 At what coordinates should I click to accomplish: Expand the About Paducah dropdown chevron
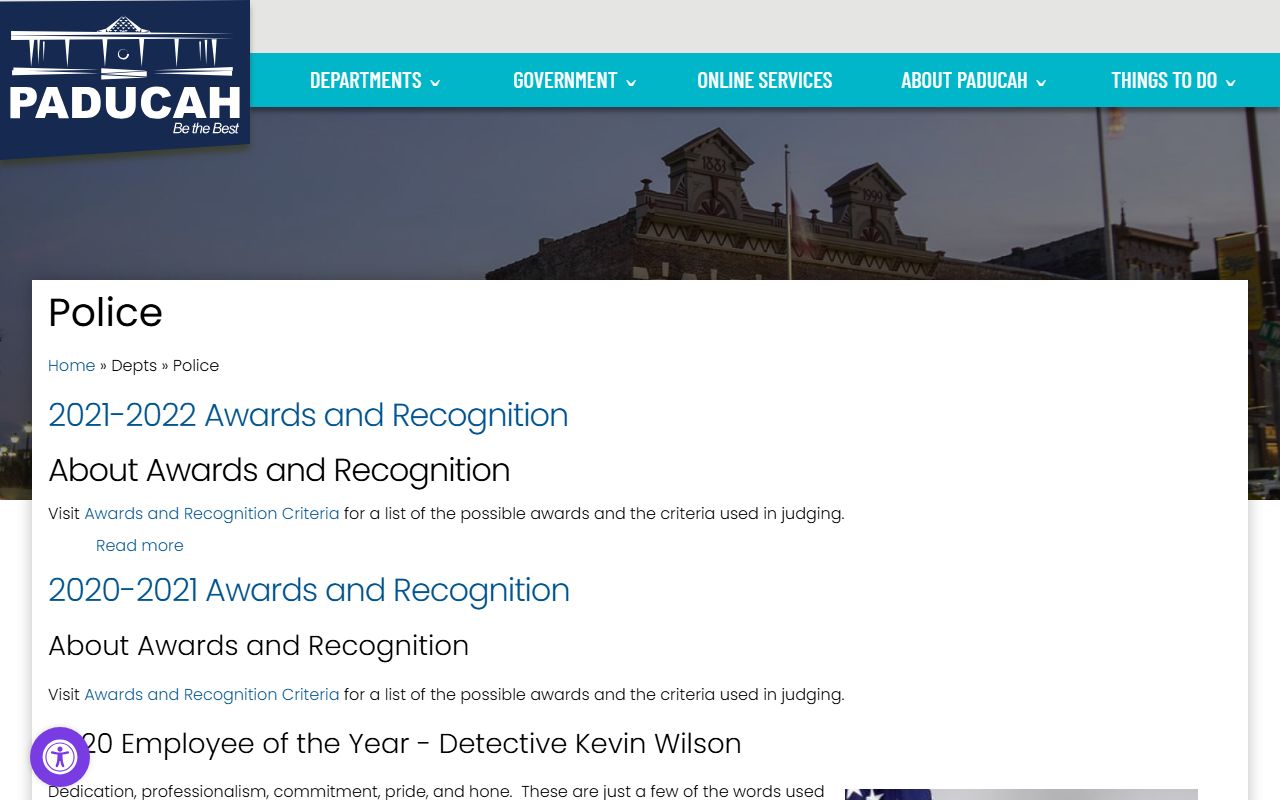tap(1041, 83)
